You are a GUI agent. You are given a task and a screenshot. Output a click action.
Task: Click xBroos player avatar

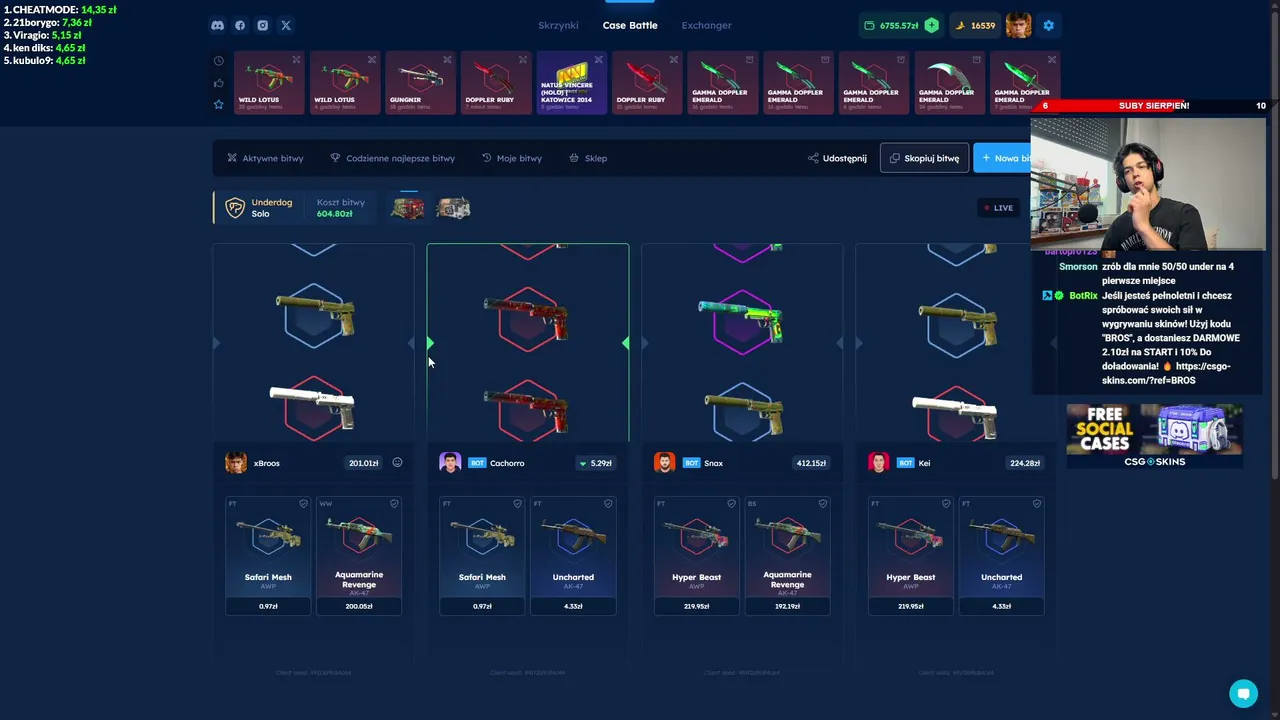[236, 463]
